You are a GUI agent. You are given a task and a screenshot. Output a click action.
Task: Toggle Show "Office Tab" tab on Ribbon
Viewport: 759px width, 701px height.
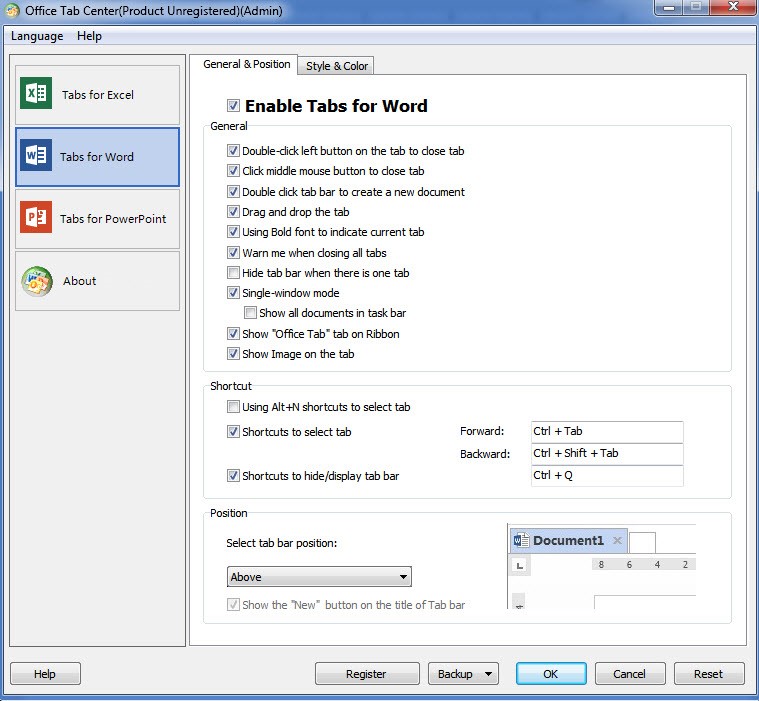tap(233, 334)
